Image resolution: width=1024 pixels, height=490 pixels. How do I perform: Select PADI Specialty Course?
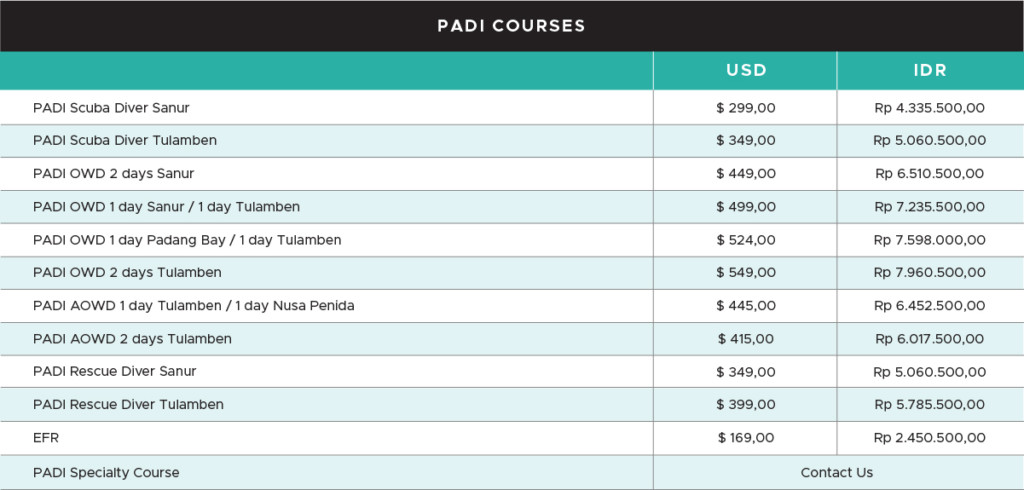(x=106, y=472)
